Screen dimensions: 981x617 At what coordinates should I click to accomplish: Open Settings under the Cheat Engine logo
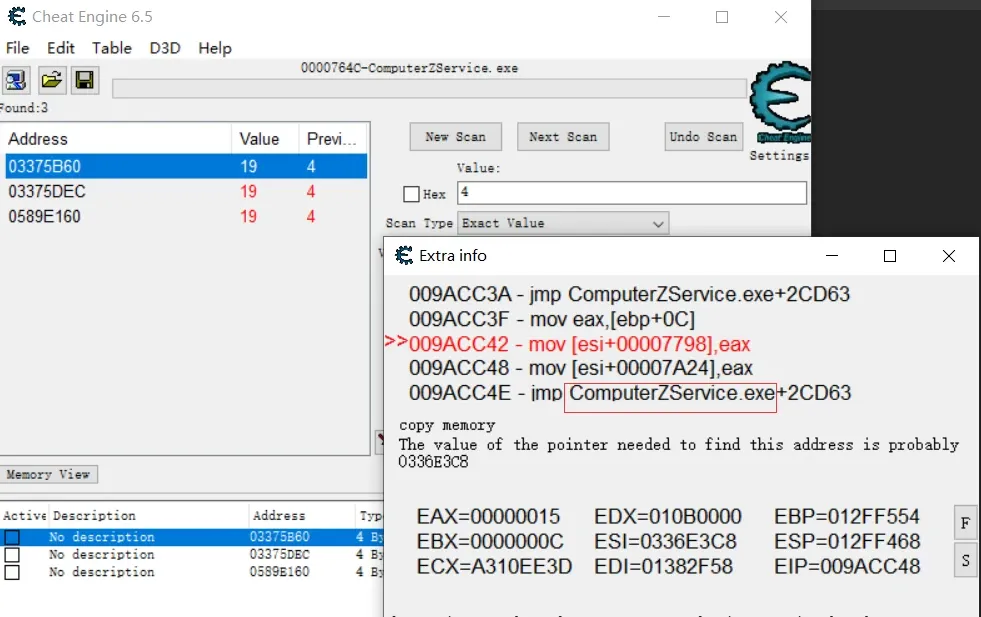pyautogui.click(x=780, y=155)
